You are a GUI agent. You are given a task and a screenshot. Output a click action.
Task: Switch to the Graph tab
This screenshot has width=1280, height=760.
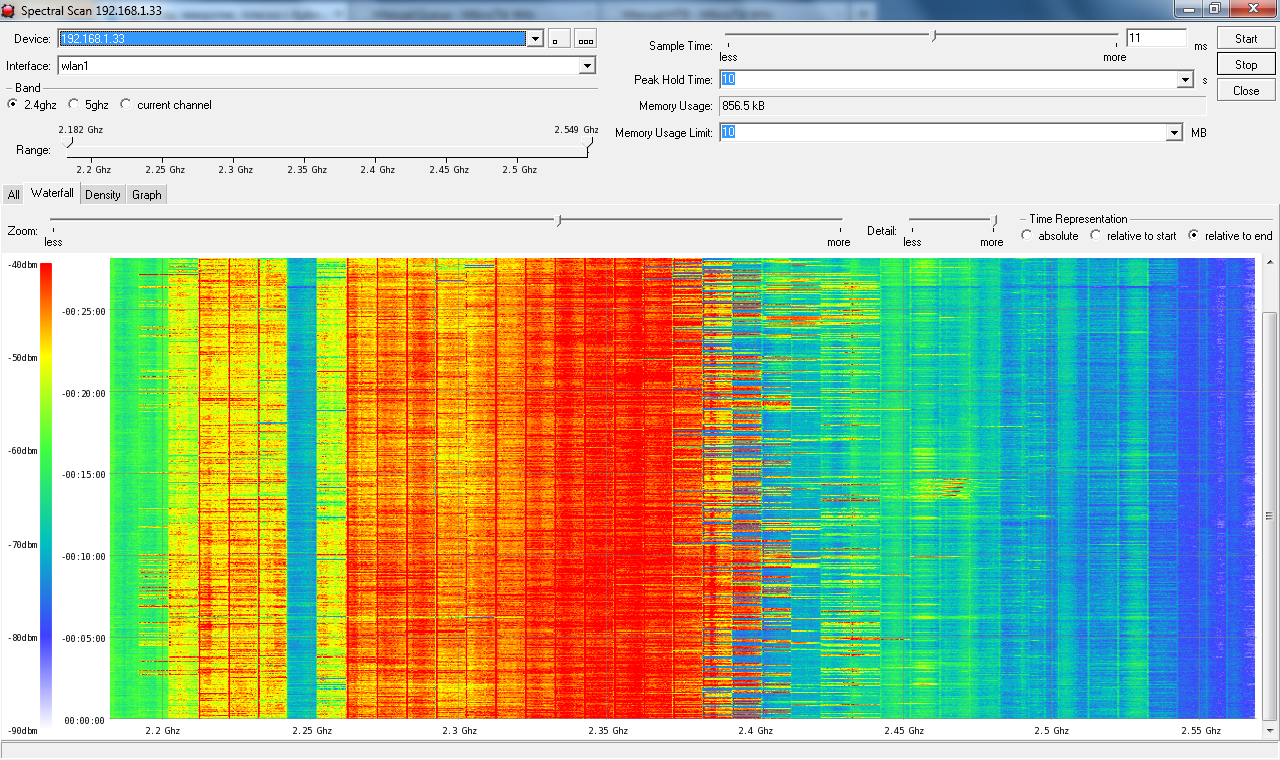(147, 195)
